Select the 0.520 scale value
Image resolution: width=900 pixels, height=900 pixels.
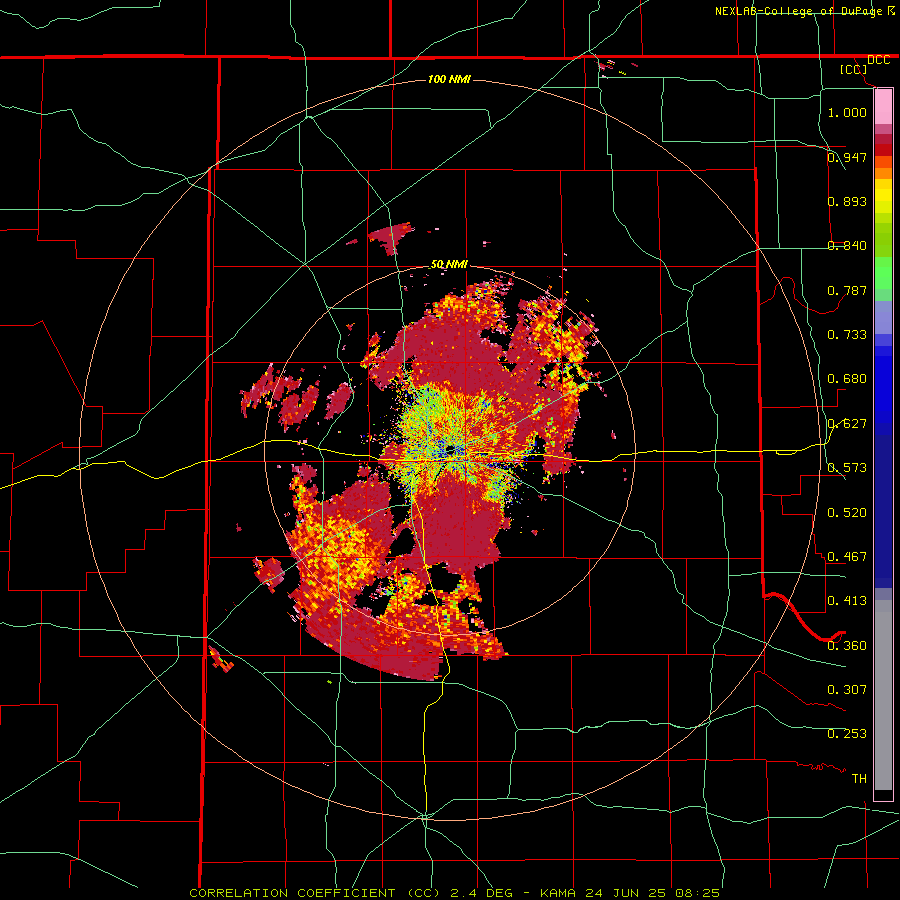point(847,513)
